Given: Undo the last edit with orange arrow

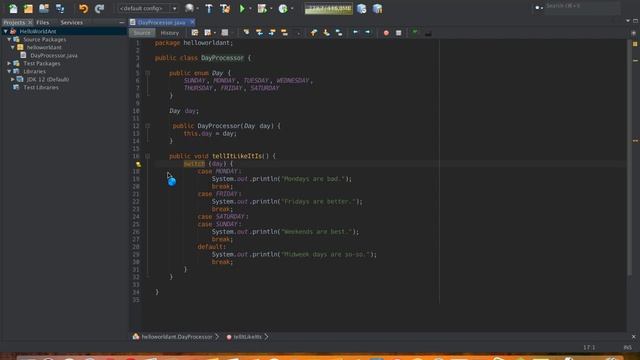Looking at the screenshot, I should point(83,8).
